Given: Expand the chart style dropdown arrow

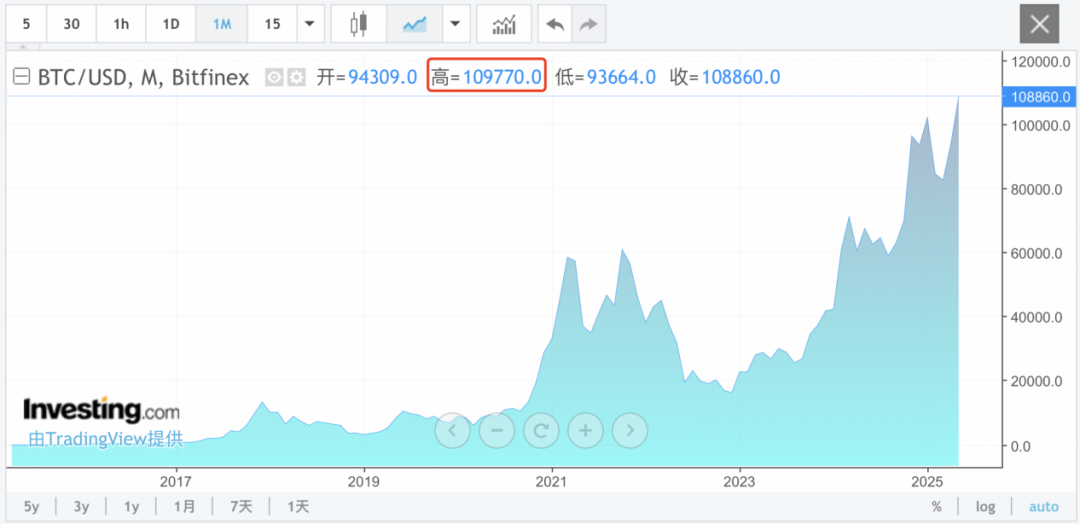Looking at the screenshot, I should point(456,24).
